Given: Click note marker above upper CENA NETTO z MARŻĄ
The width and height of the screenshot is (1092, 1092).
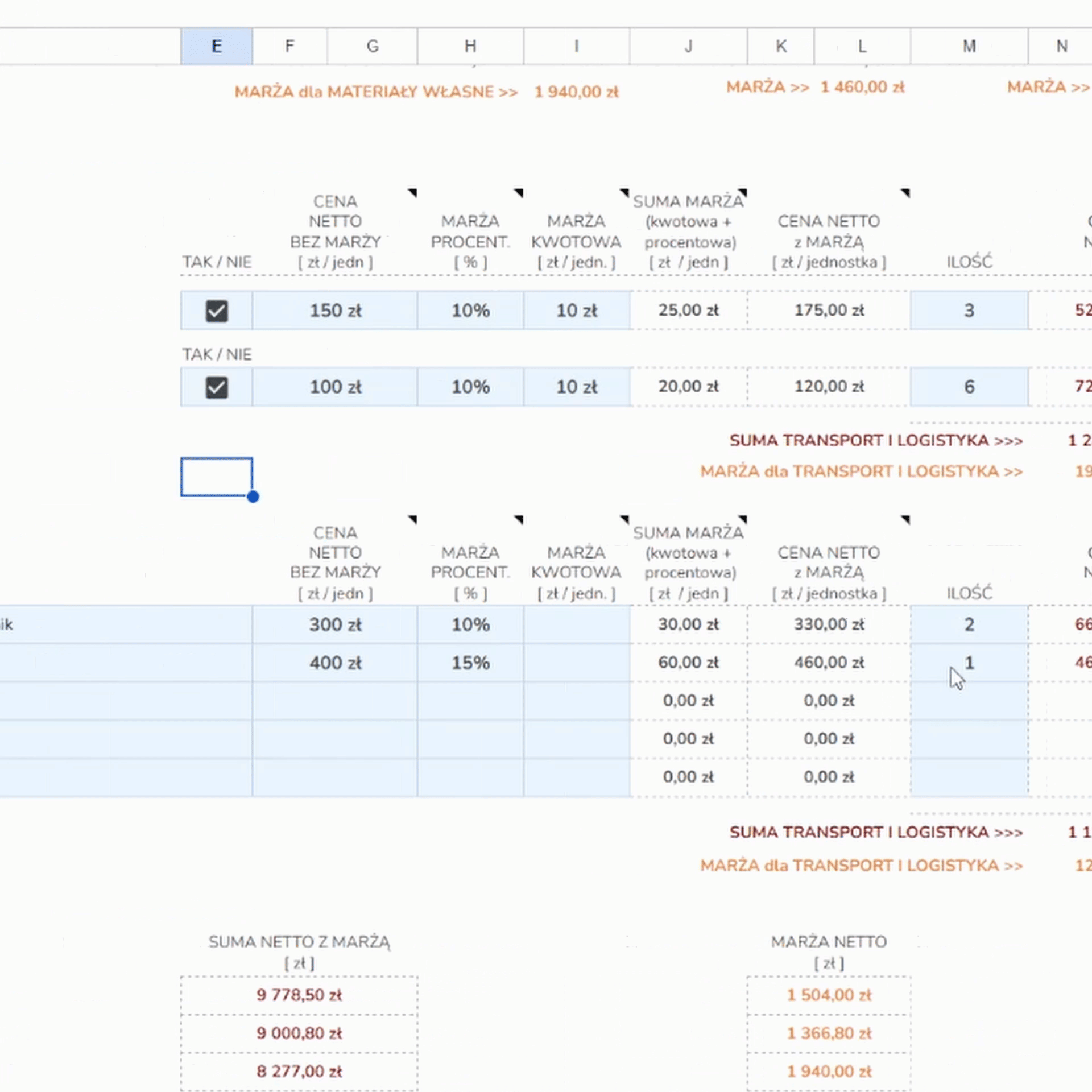Looking at the screenshot, I should click(x=906, y=193).
